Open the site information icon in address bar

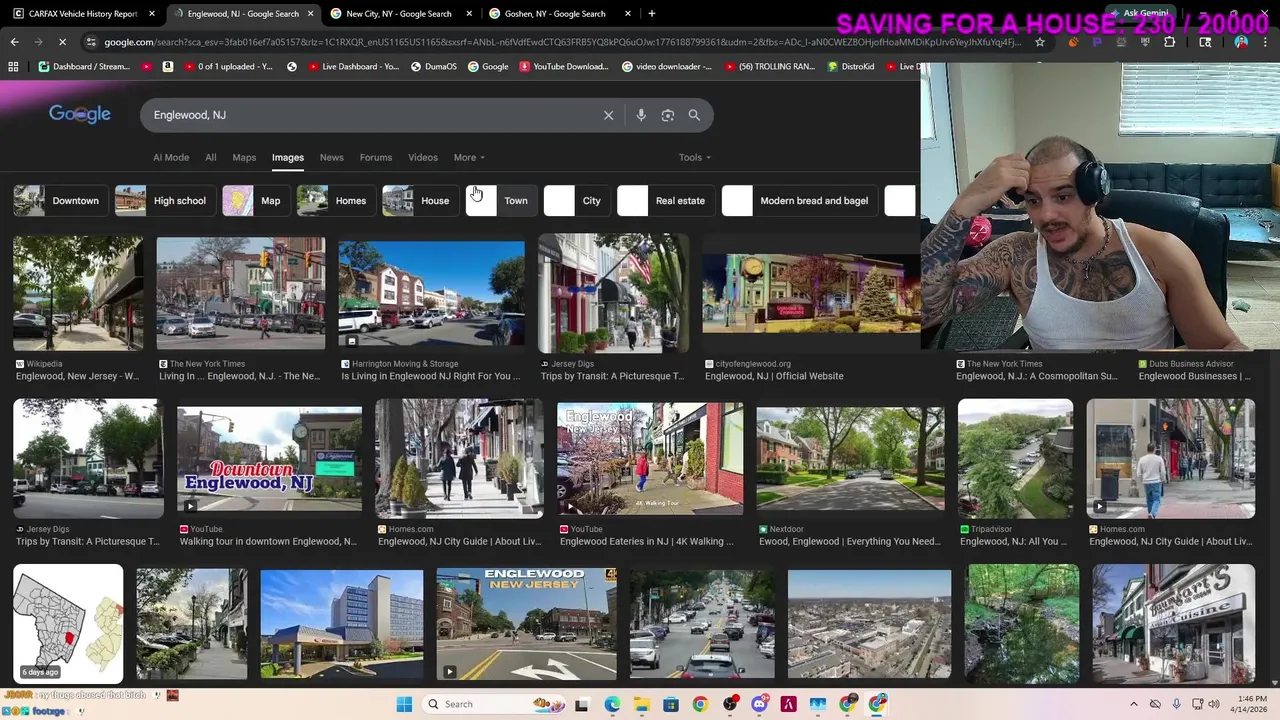(x=91, y=42)
